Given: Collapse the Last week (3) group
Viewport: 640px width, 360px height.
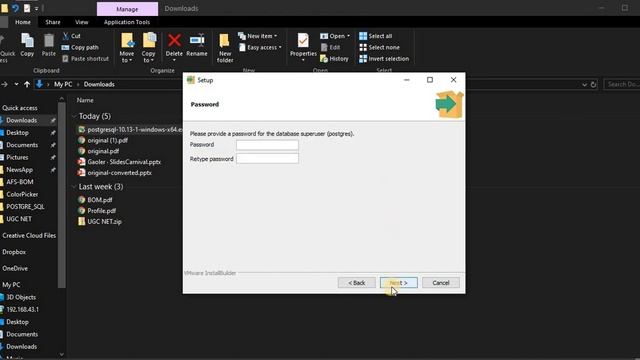Looking at the screenshot, I should pos(74,187).
